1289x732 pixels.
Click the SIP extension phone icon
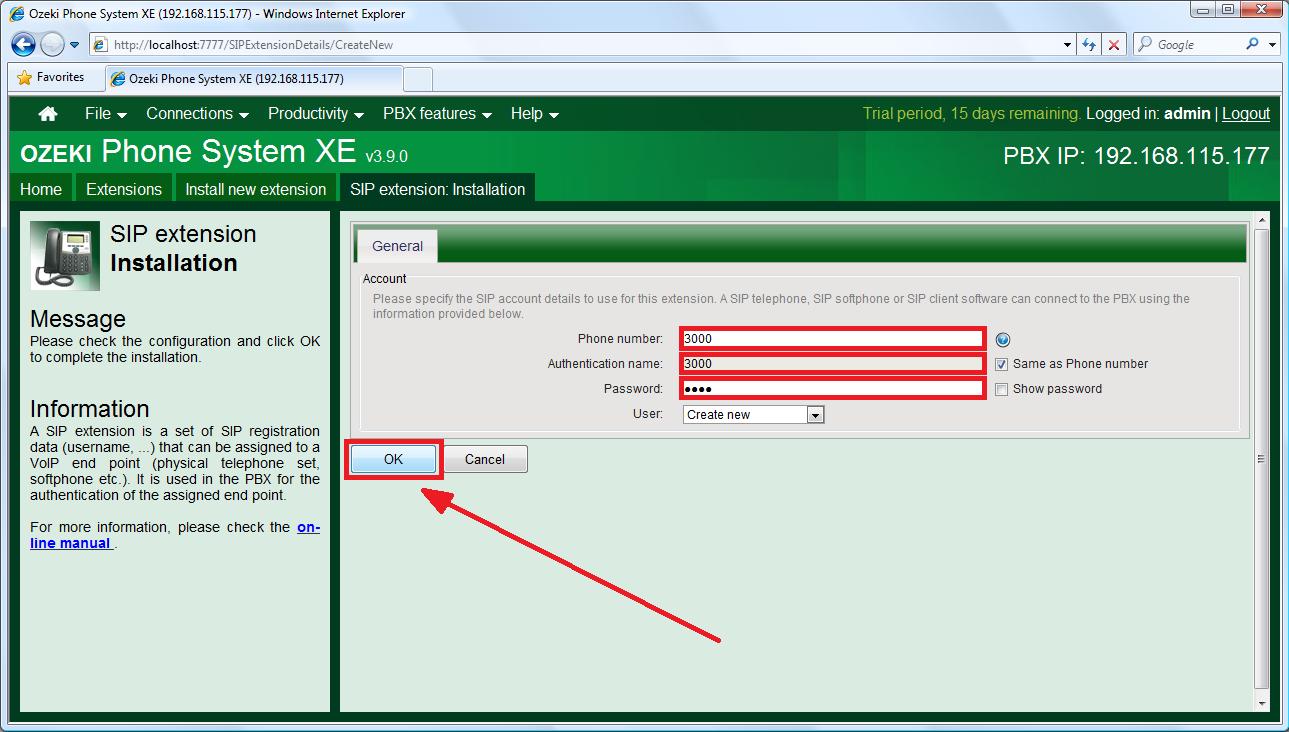tap(64, 255)
